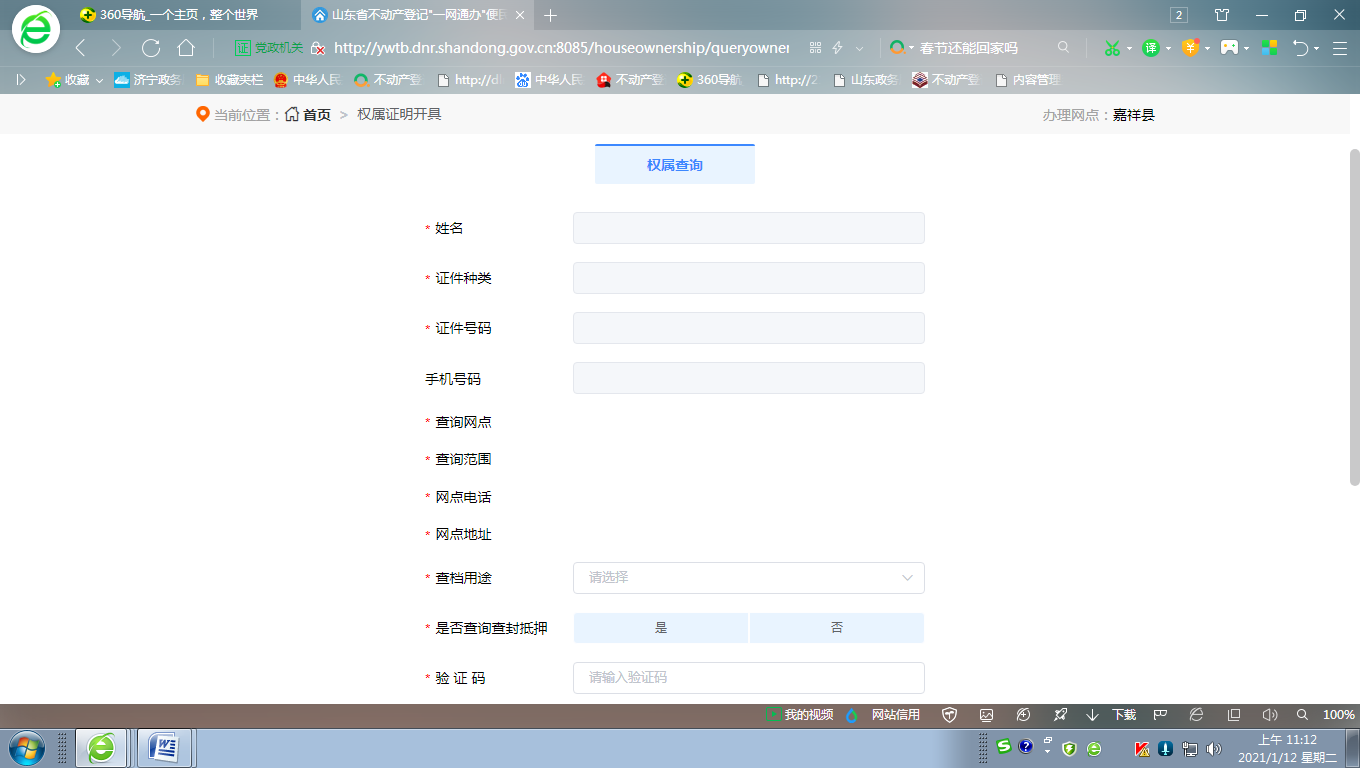Switch to the 360导航 browser tab
1360x768 pixels.
point(180,15)
